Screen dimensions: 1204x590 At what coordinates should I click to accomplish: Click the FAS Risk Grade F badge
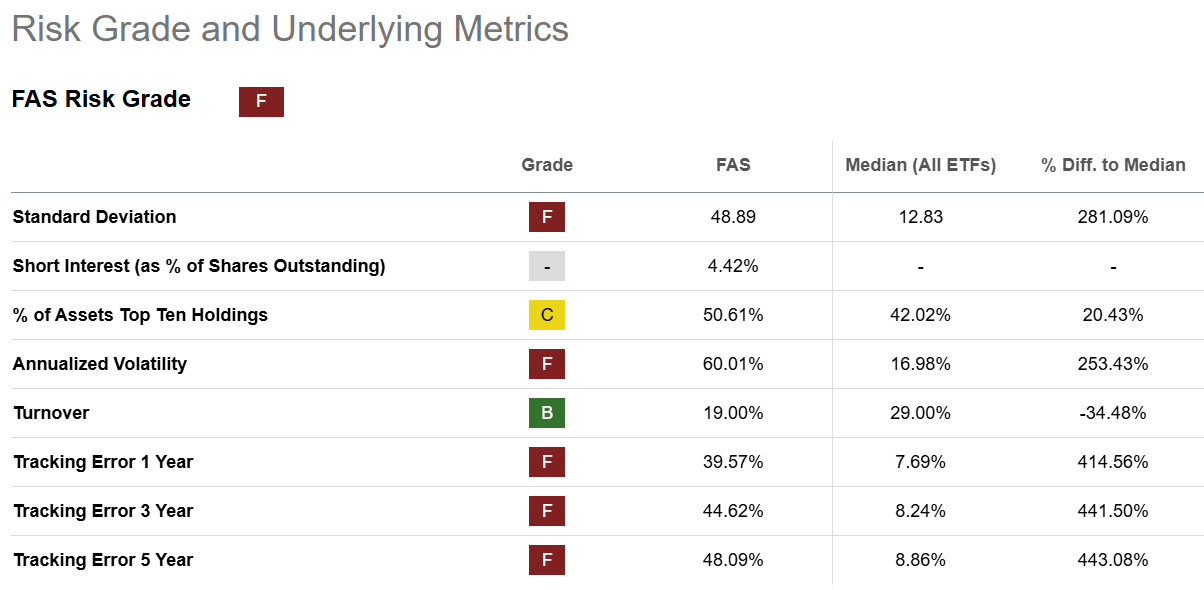(261, 102)
